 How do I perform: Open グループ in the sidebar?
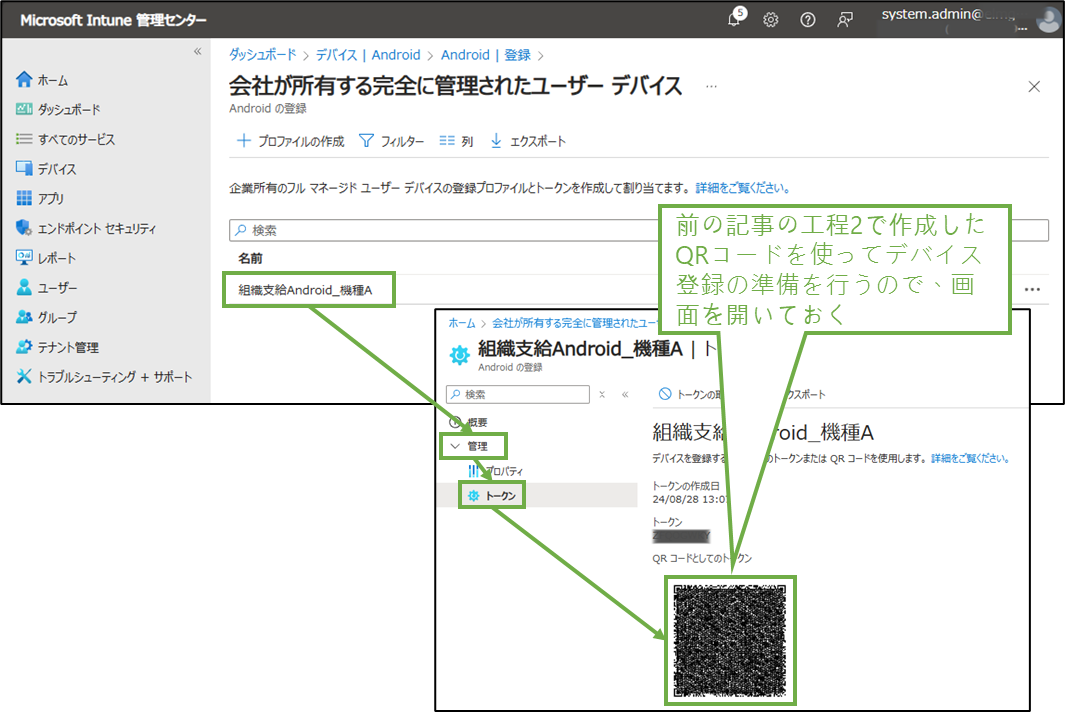[46, 317]
